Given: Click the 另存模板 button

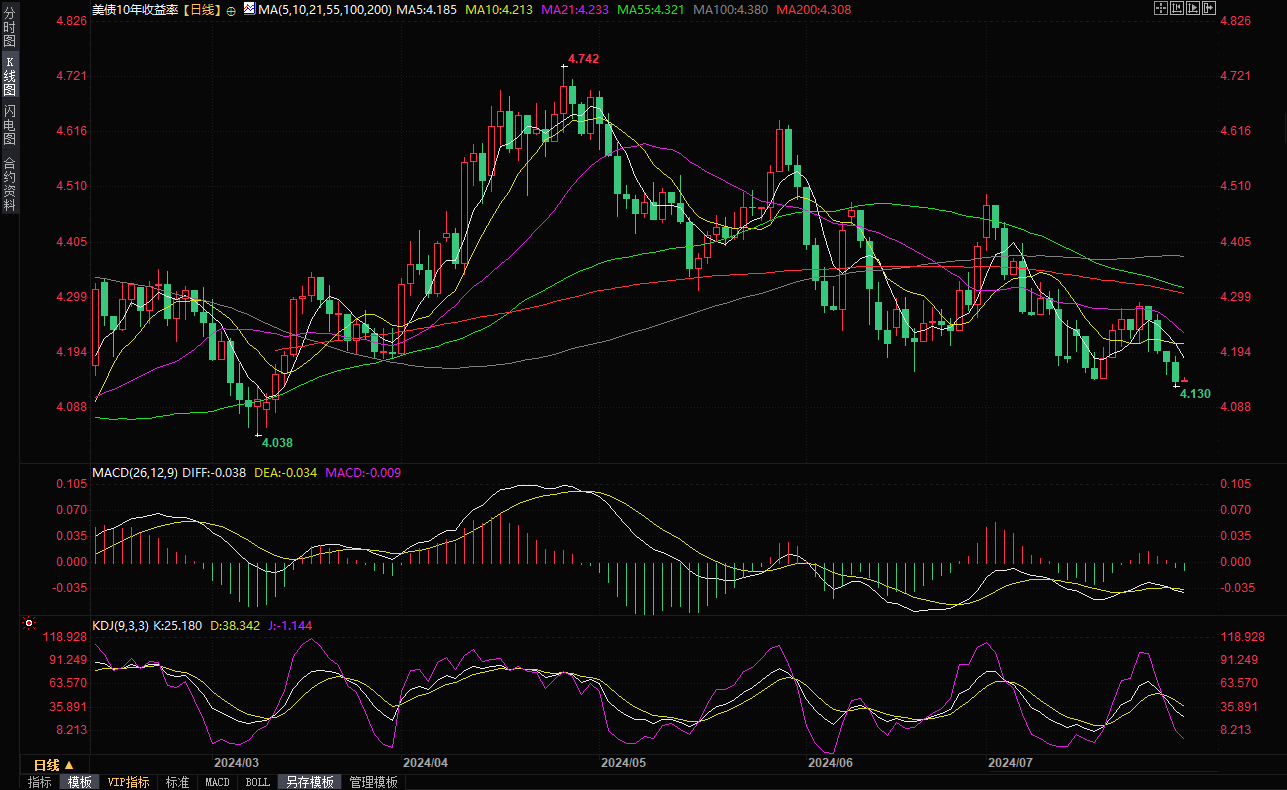Looking at the screenshot, I should (309, 782).
